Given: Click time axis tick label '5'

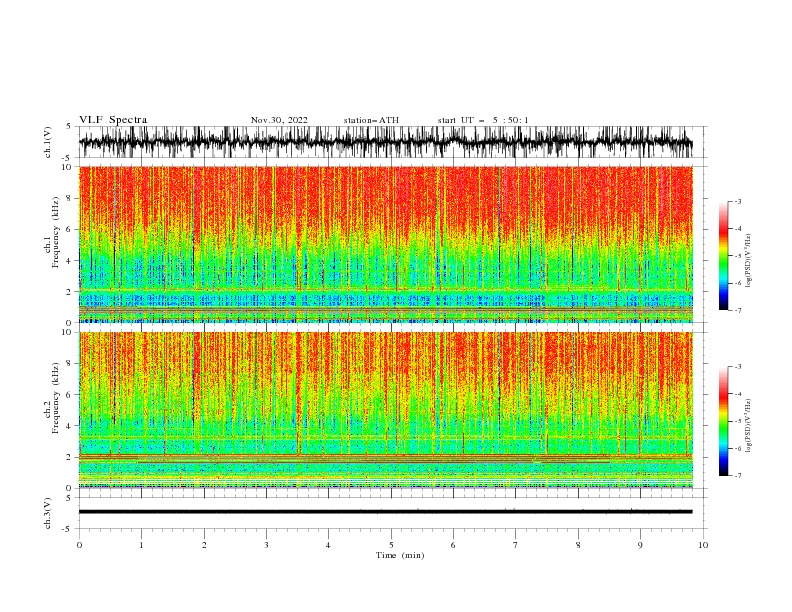Looking at the screenshot, I should [391, 545].
